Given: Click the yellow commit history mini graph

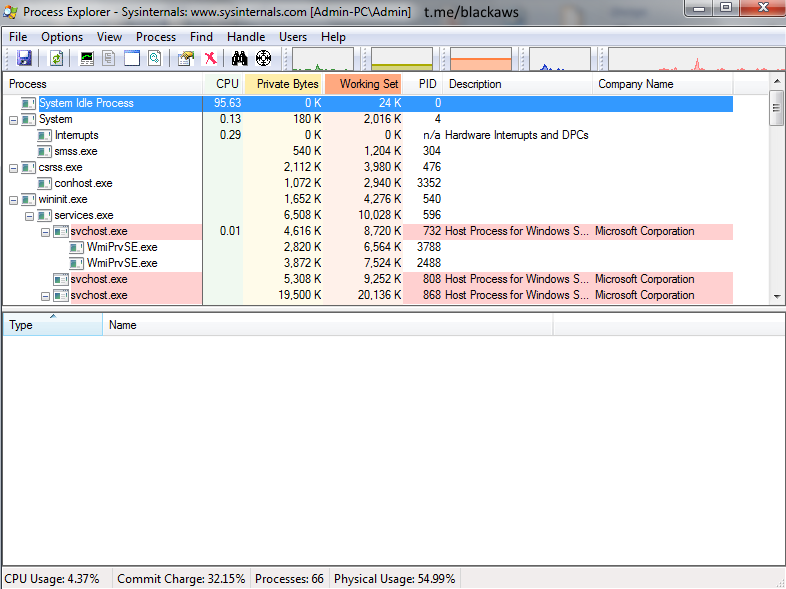Looking at the screenshot, I should [x=402, y=59].
